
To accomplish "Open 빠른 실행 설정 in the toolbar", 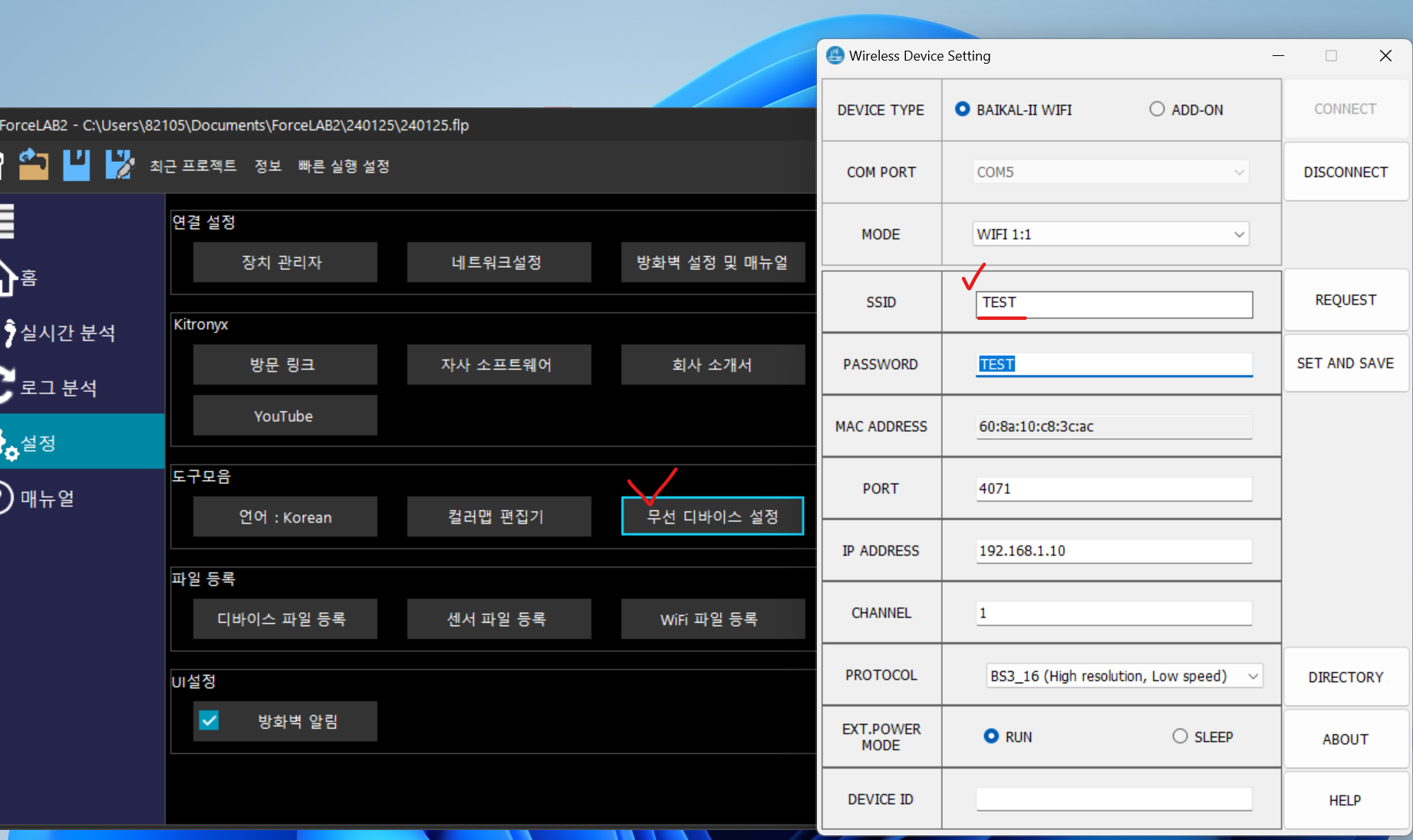I will tap(344, 166).
